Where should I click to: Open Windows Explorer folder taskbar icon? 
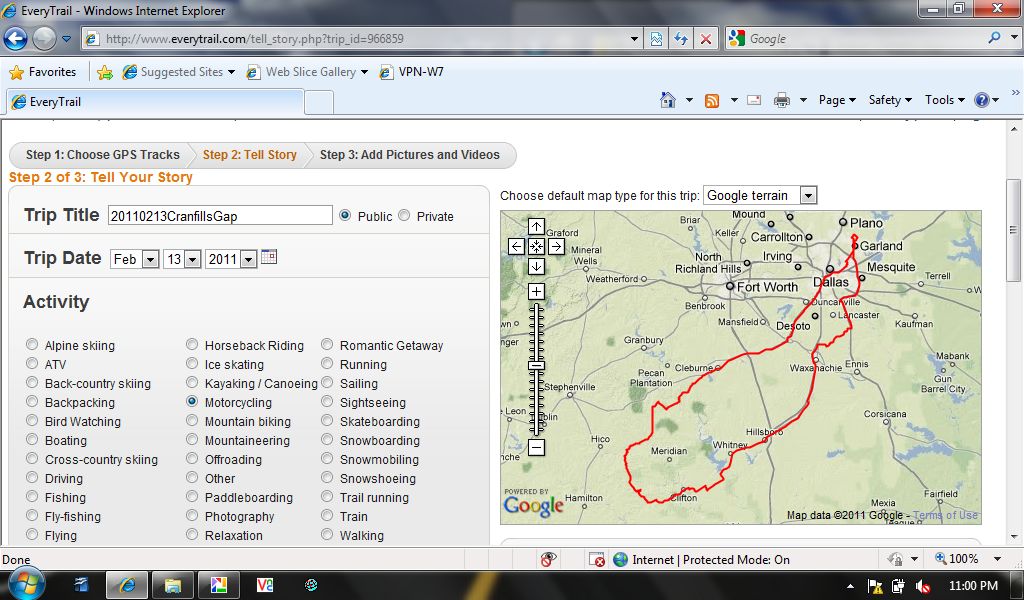click(172, 585)
